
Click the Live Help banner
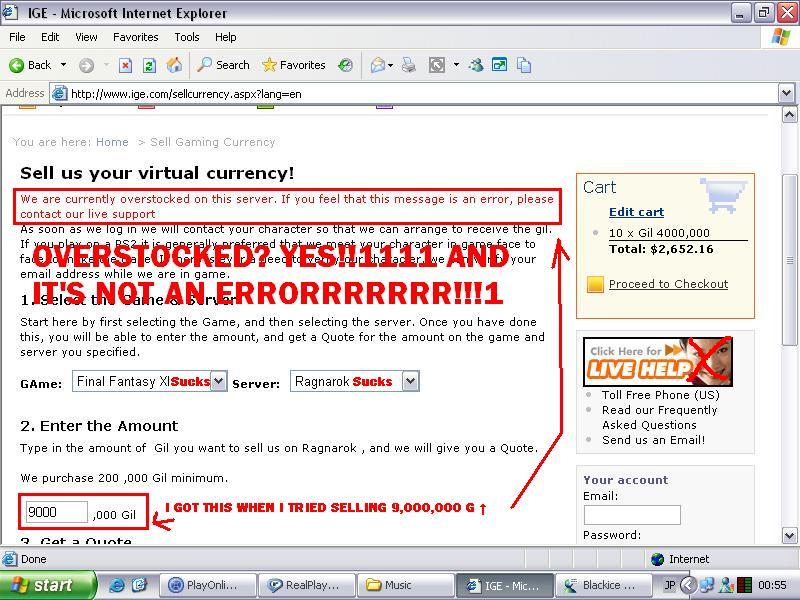pyautogui.click(x=658, y=361)
